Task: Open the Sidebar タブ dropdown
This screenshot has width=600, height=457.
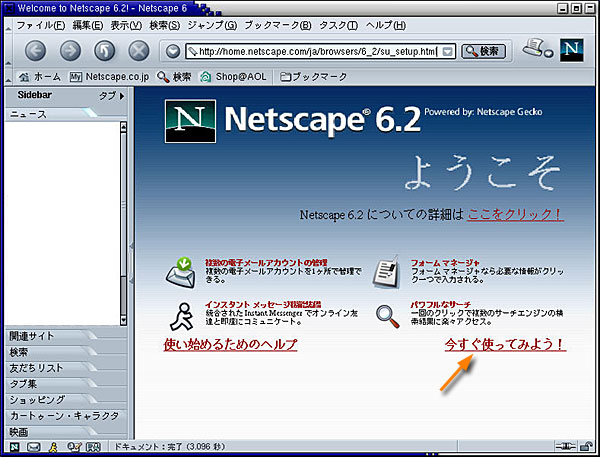Action: 111,97
